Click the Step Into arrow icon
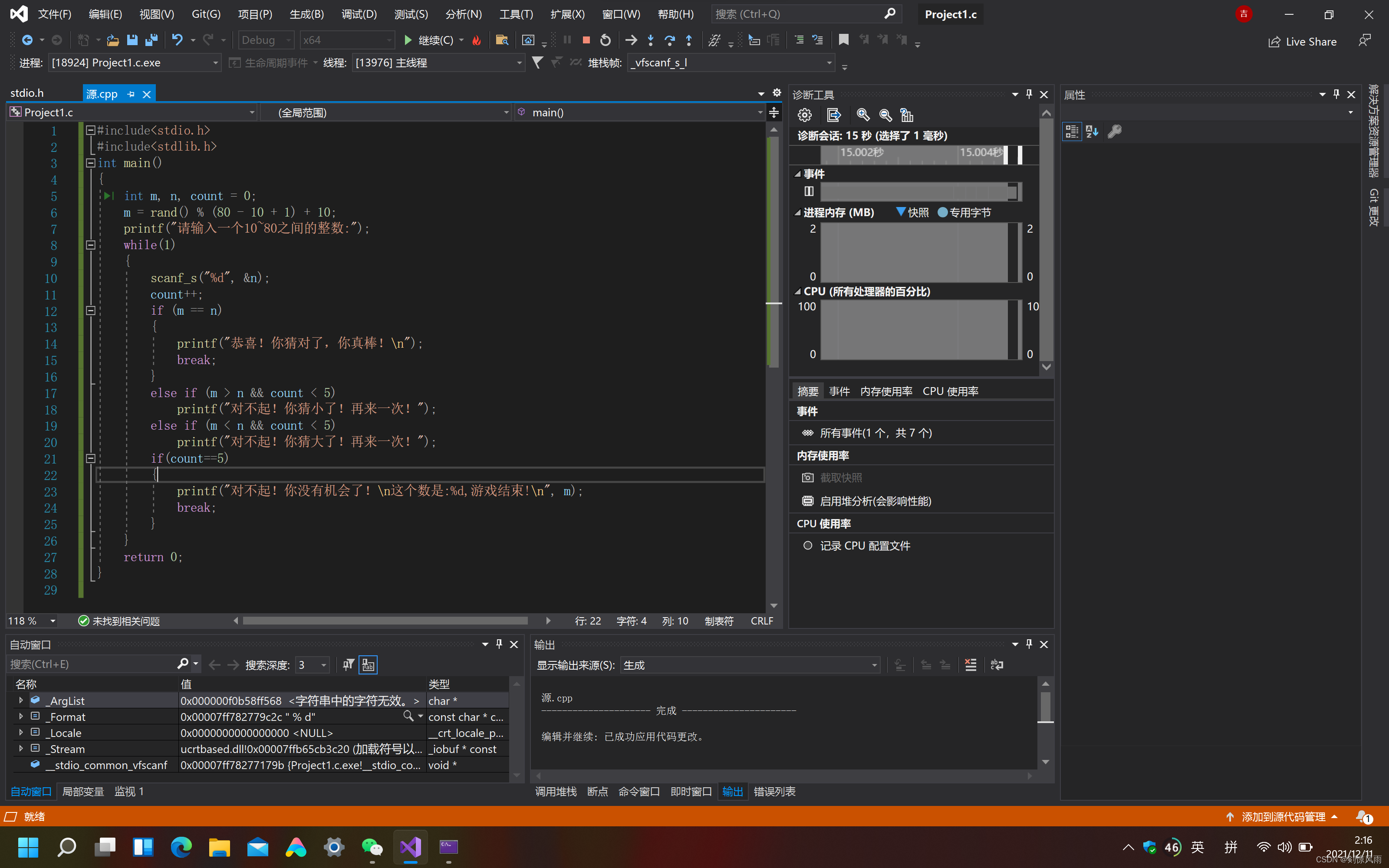Image resolution: width=1389 pixels, height=868 pixels. (650, 40)
